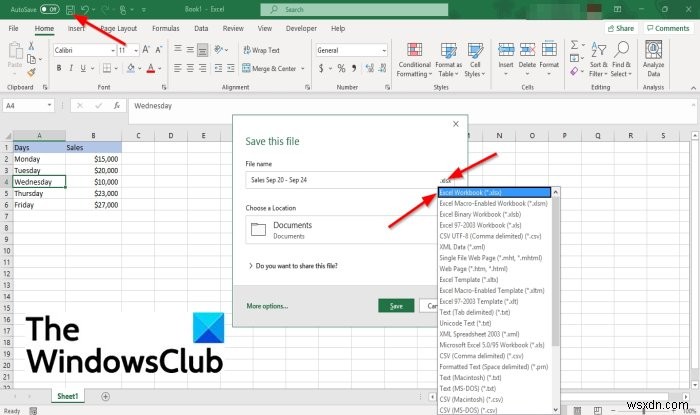The height and width of the screenshot is (415, 700).
Task: Select Excel Template (*.xltx) format
Action: [494, 280]
